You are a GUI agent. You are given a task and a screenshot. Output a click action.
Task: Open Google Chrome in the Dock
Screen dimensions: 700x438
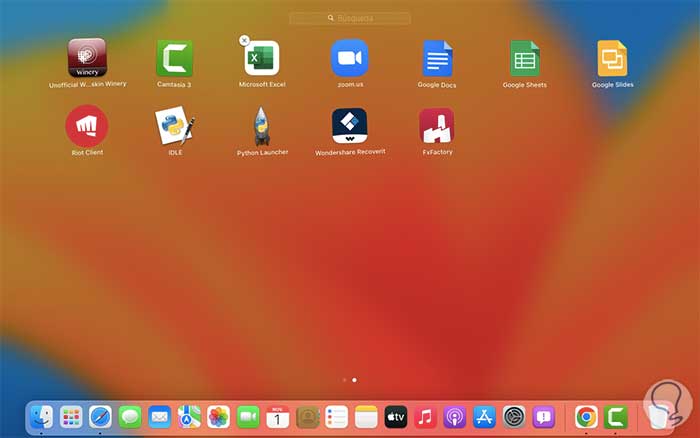[x=586, y=417]
